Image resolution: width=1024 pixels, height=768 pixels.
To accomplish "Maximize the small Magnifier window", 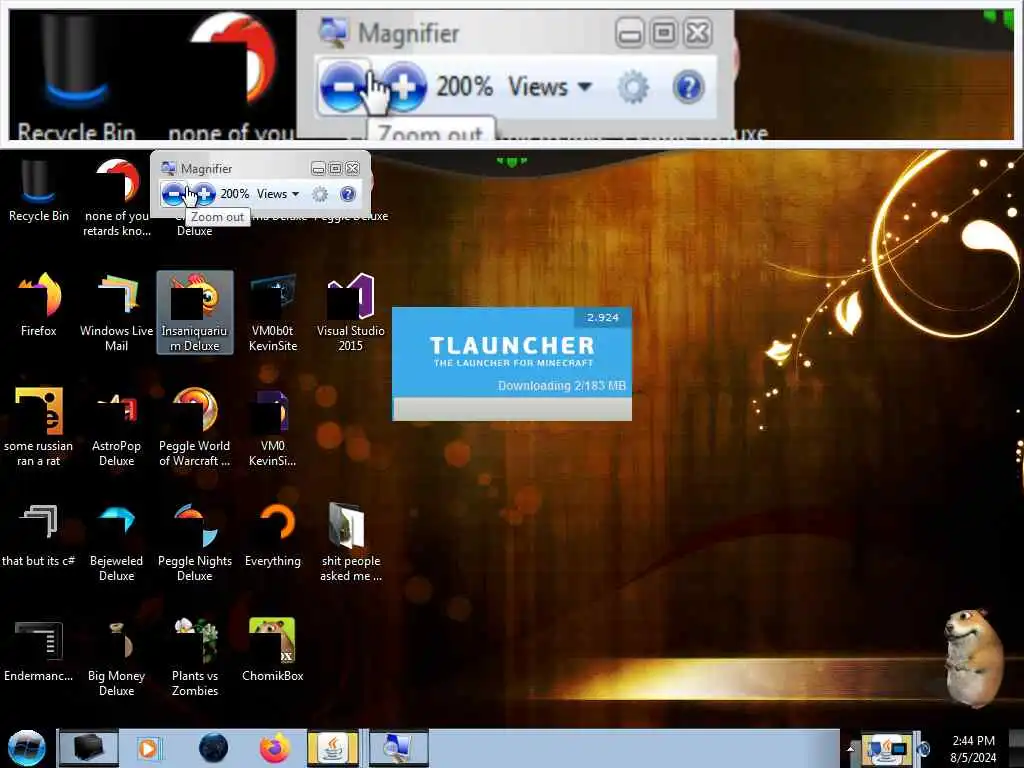I will 335,168.
